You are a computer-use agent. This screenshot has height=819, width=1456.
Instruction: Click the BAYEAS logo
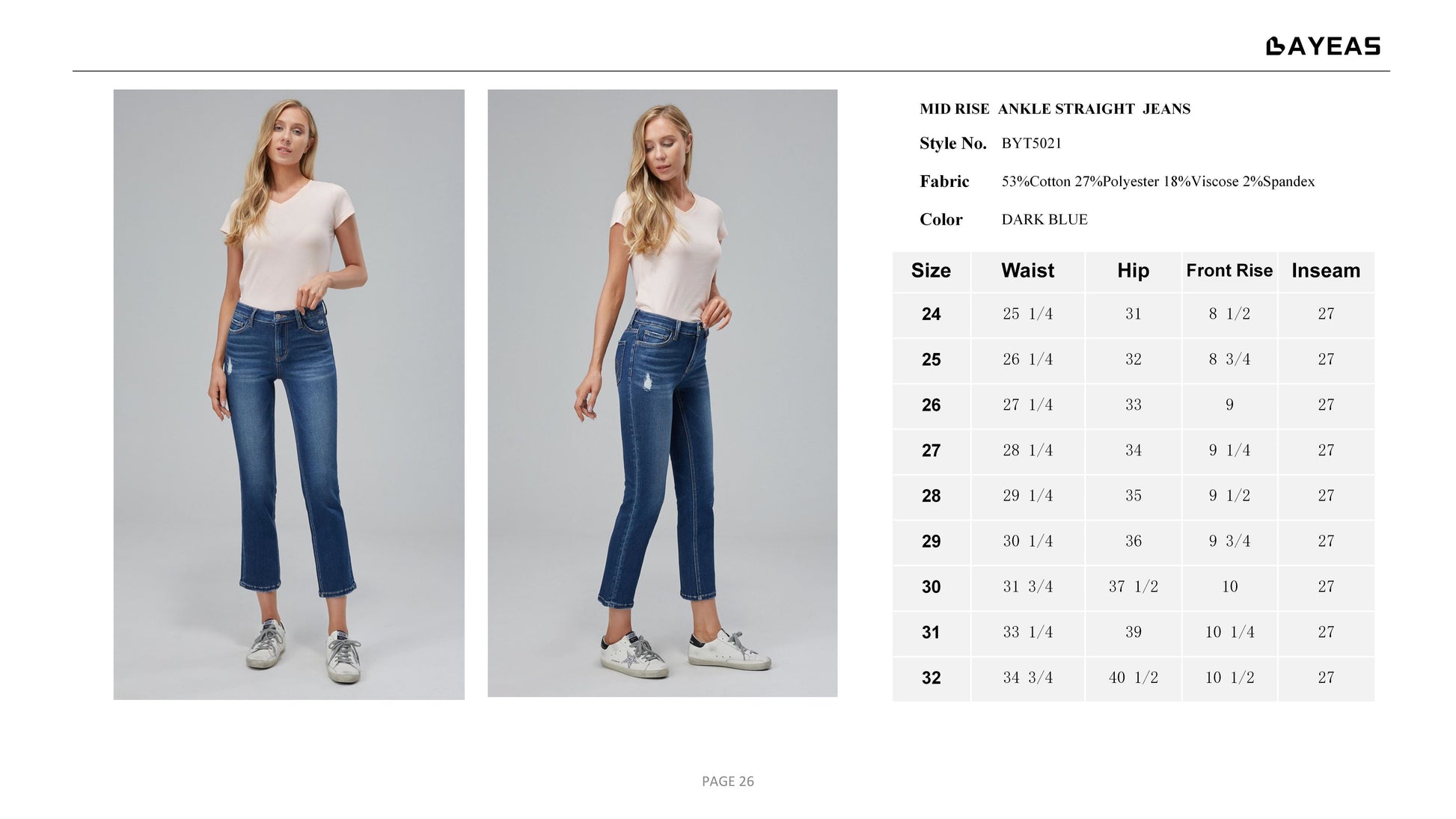(1323, 46)
